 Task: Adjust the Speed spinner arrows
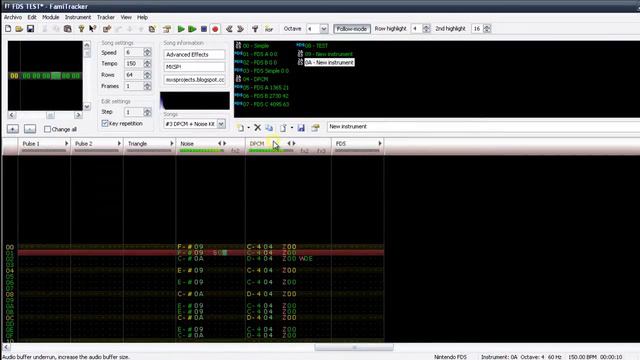click(x=147, y=52)
